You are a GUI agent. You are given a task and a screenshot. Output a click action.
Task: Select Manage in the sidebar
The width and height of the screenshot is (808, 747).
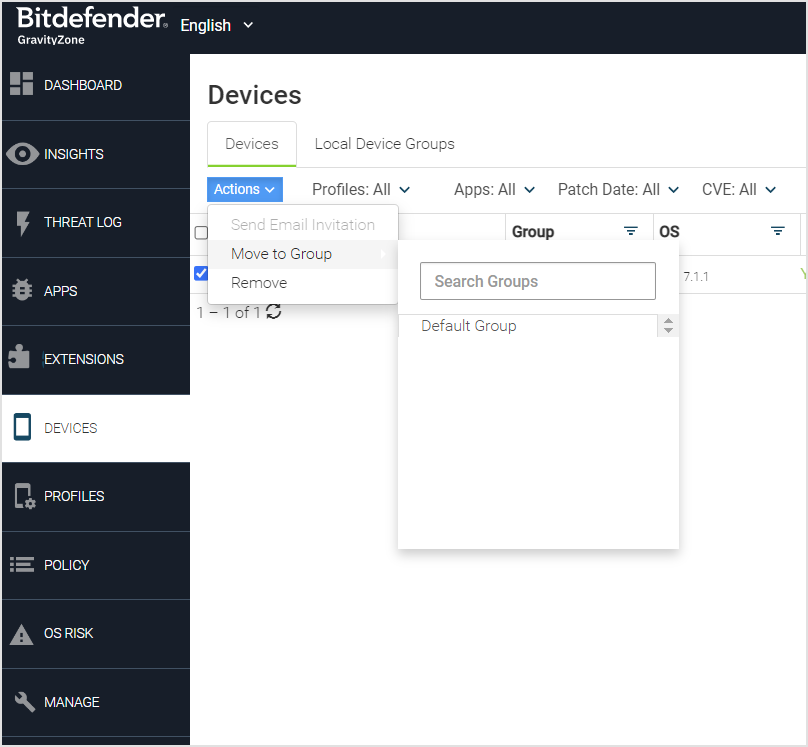coord(71,702)
